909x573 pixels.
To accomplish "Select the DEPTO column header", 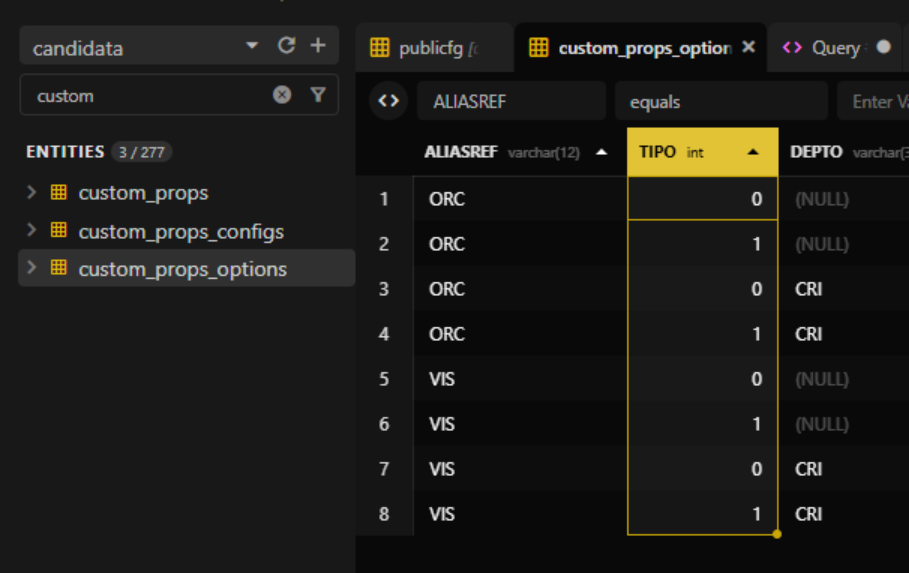I will (x=815, y=152).
